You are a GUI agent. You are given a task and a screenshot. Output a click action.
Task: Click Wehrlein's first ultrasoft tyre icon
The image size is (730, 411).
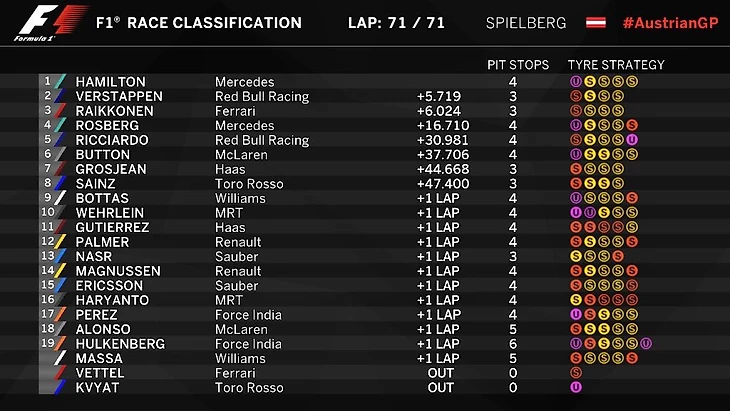point(576,213)
